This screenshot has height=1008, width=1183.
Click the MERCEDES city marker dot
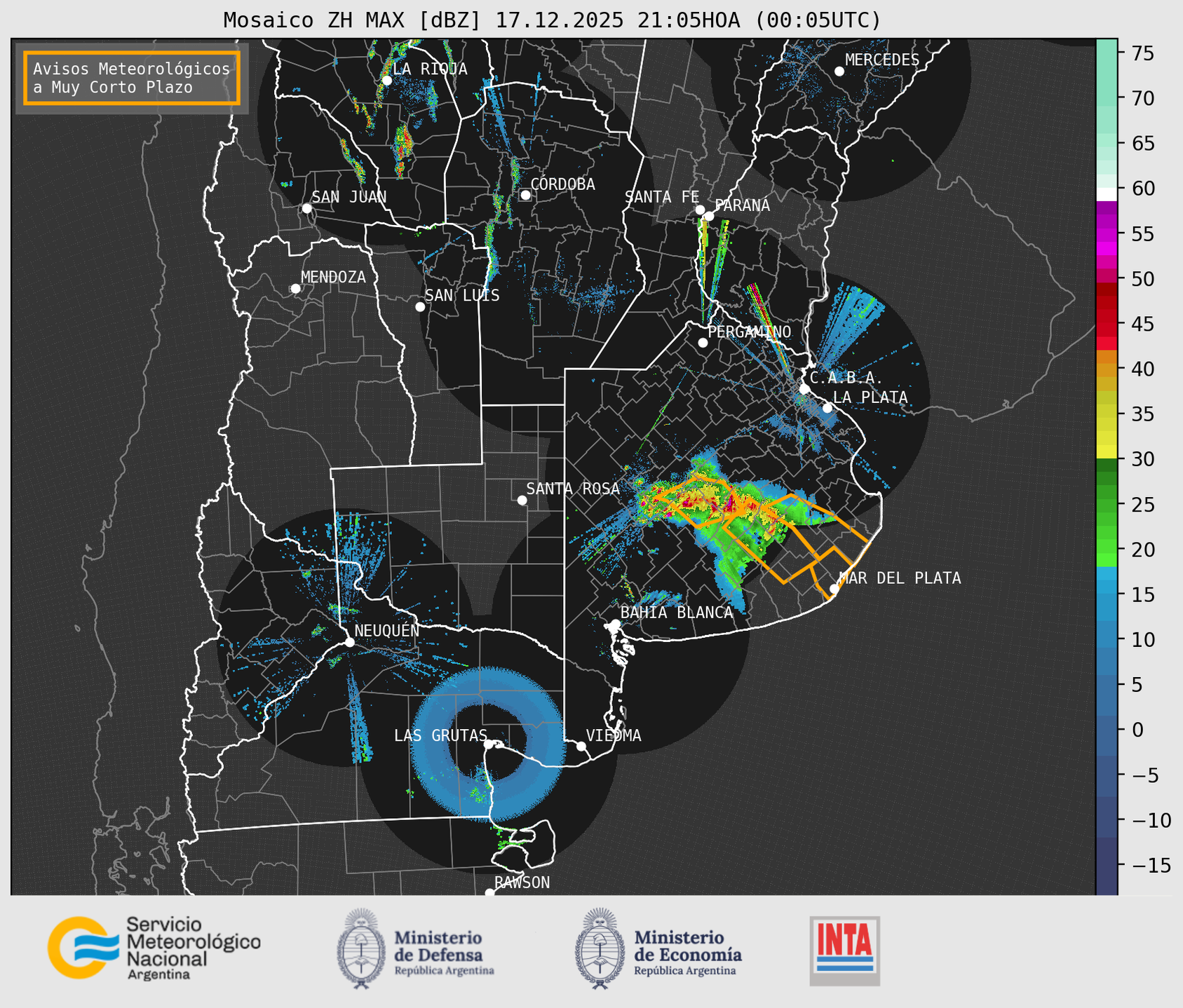click(839, 71)
